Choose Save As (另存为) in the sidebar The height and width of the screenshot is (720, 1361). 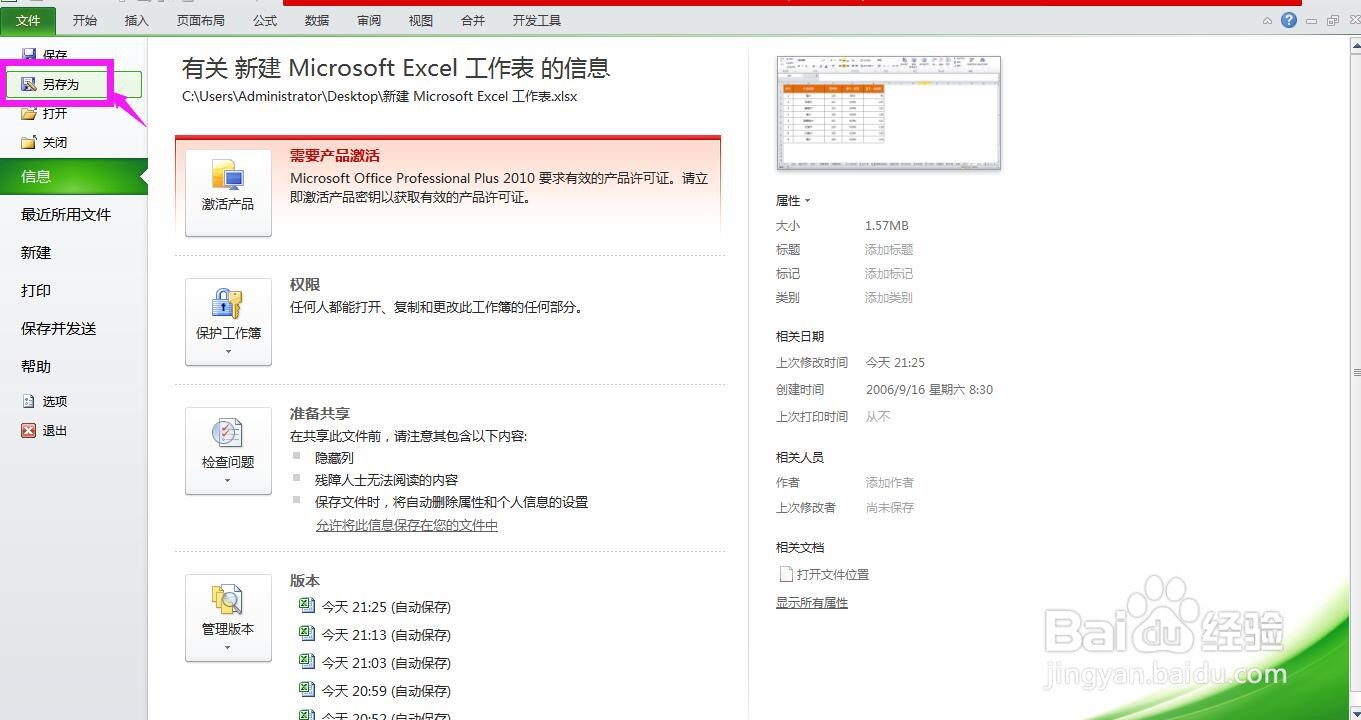point(74,85)
